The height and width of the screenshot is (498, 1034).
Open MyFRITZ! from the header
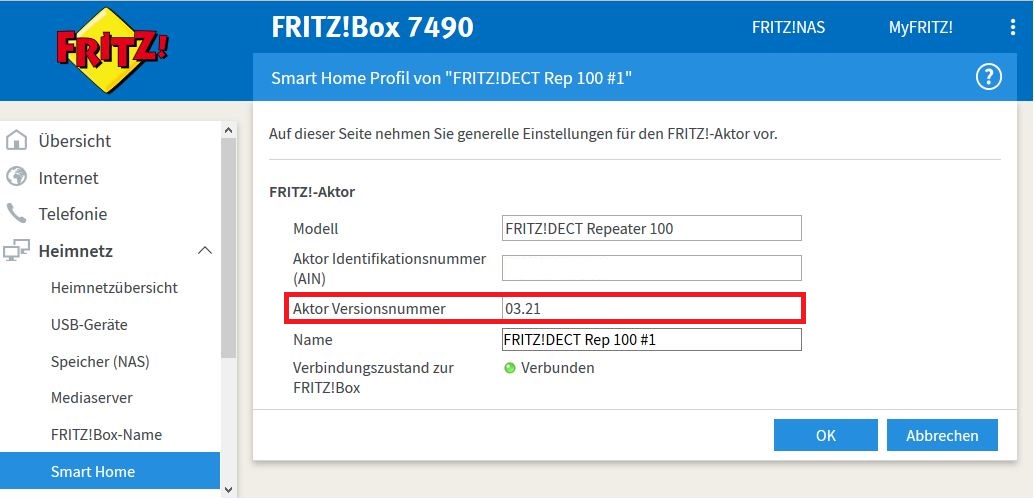[920, 28]
